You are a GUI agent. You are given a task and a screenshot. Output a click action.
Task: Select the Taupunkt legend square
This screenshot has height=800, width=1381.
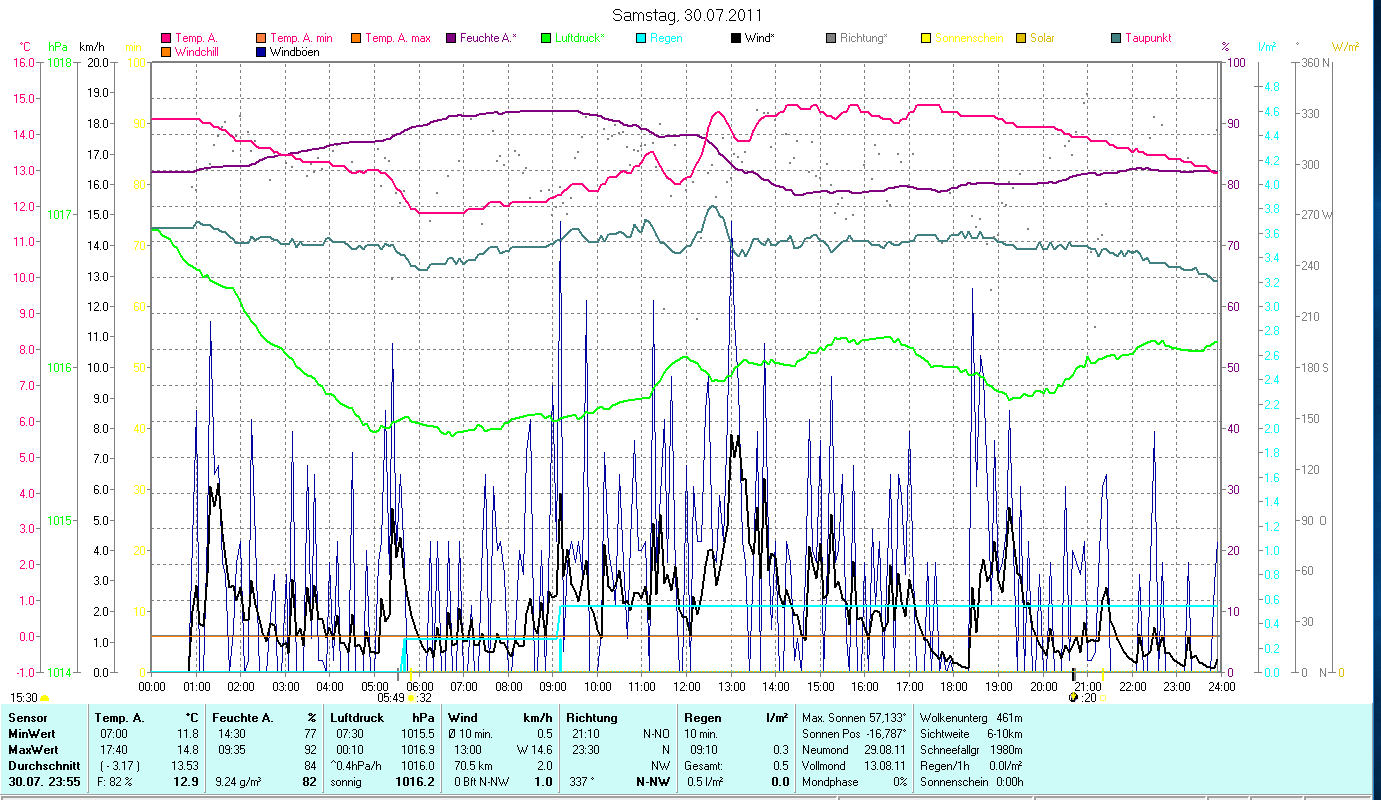1116,39
